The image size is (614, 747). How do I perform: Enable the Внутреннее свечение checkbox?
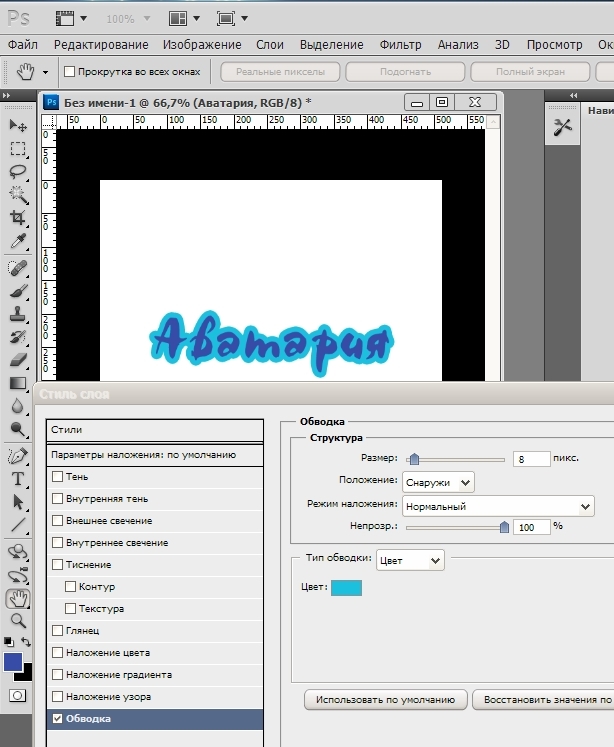[57, 542]
